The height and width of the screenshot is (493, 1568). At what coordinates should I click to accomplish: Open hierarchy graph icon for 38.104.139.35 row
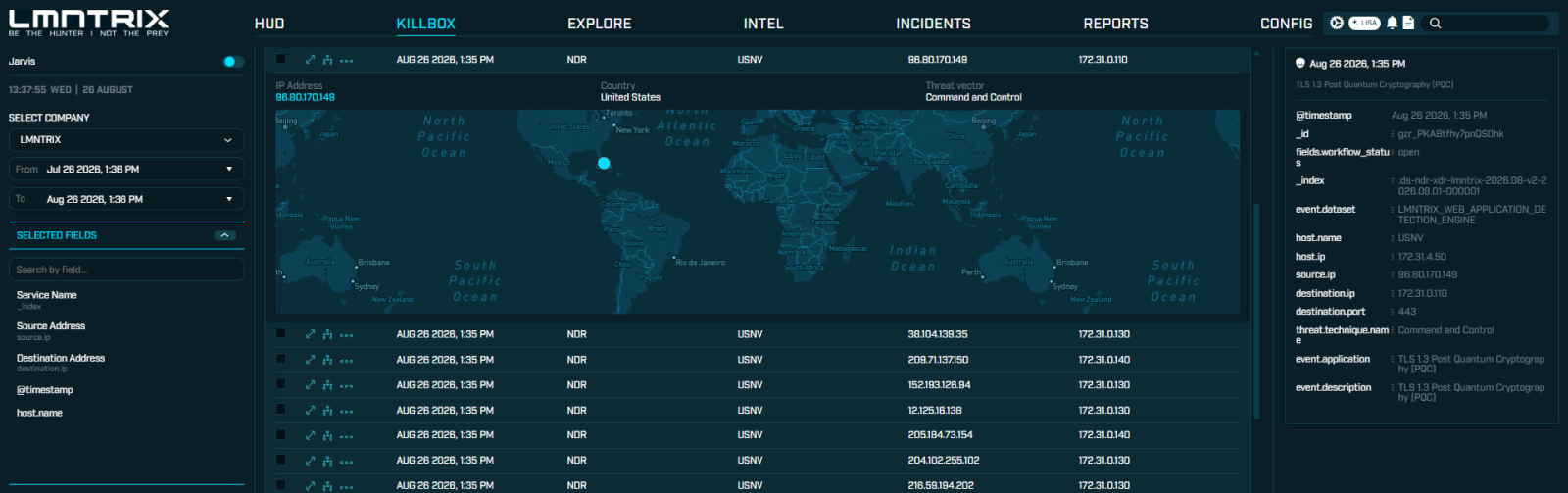coord(327,334)
